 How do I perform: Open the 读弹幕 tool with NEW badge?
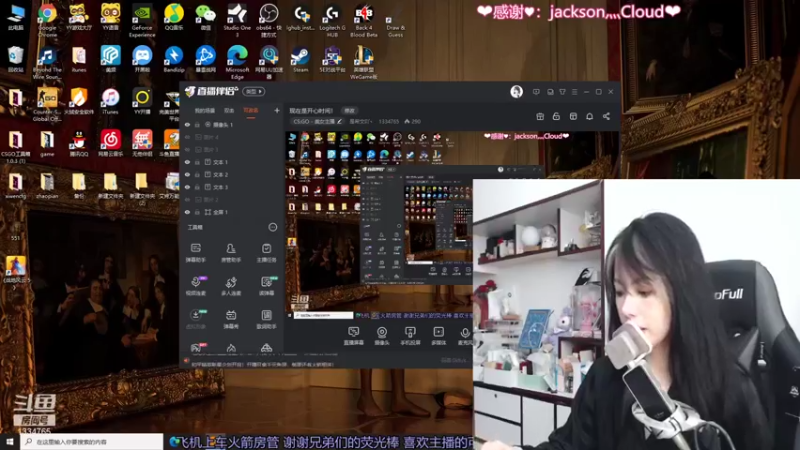[266, 286]
